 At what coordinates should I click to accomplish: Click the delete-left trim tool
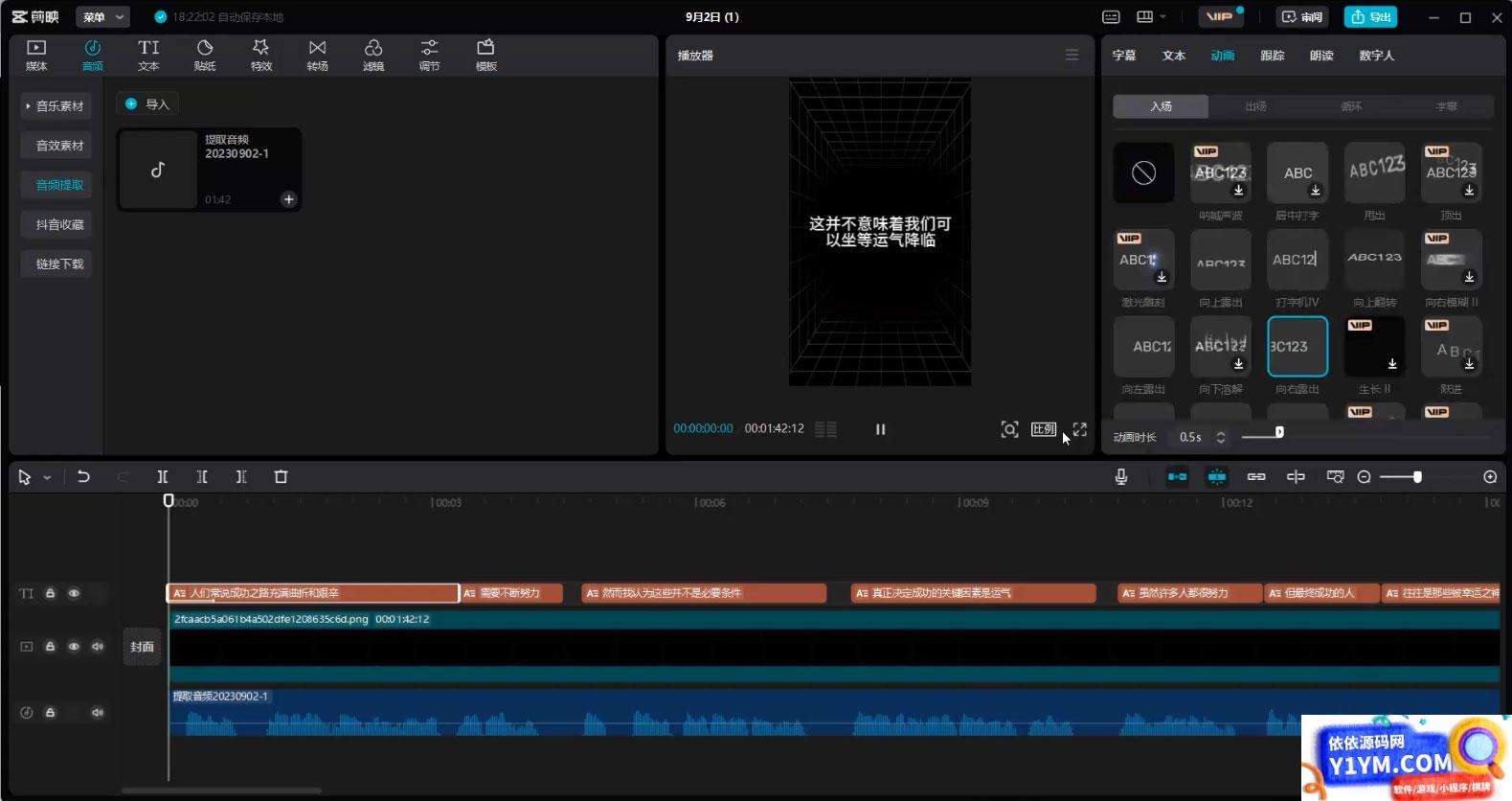(202, 476)
